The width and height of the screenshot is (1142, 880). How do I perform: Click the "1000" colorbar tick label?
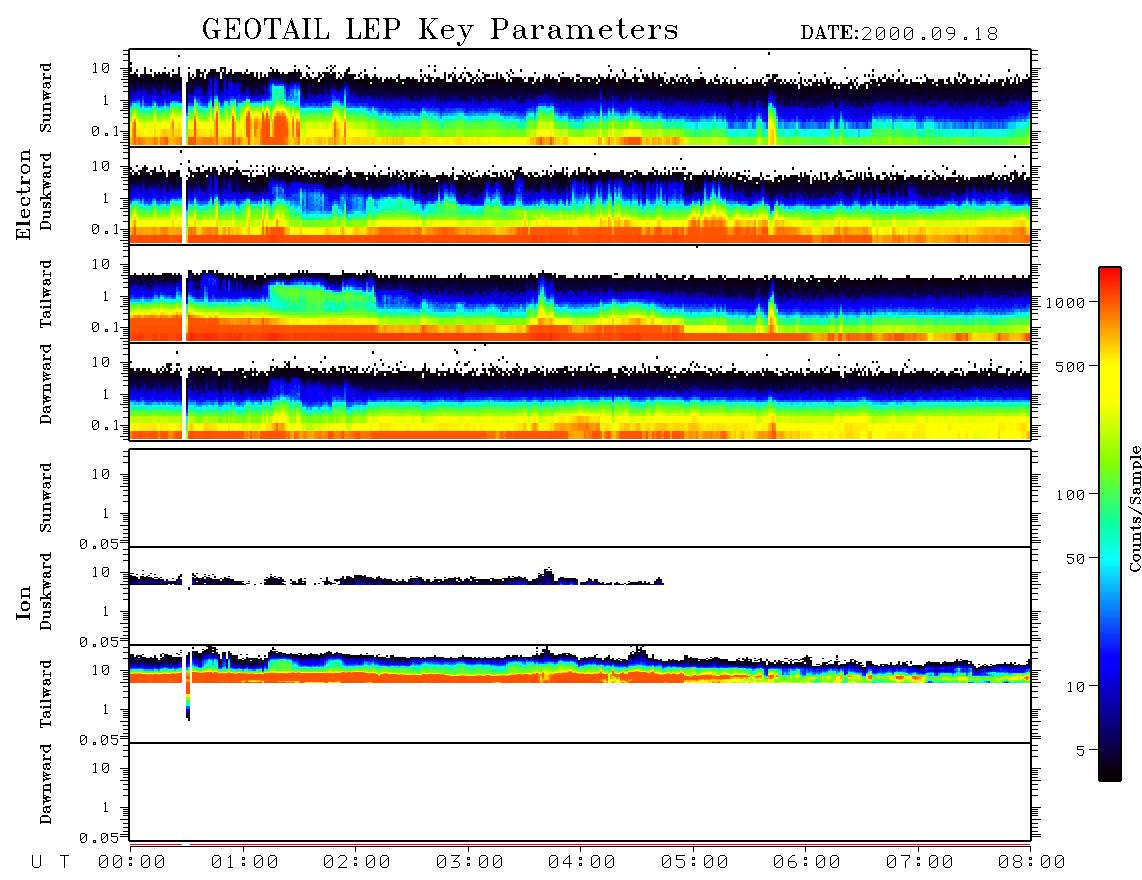1065,303
